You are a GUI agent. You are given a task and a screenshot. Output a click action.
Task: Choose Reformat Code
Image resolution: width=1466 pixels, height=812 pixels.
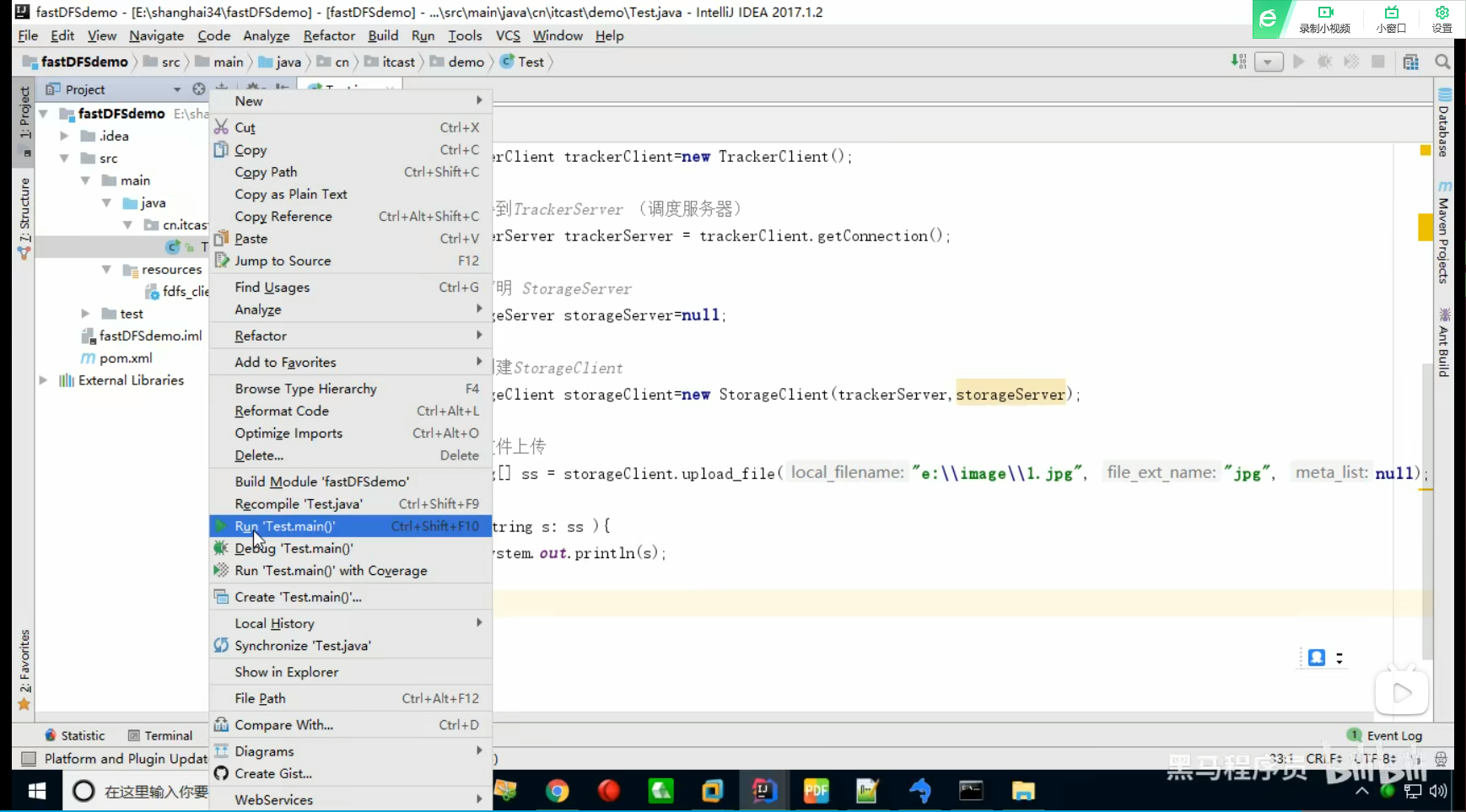click(350, 411)
